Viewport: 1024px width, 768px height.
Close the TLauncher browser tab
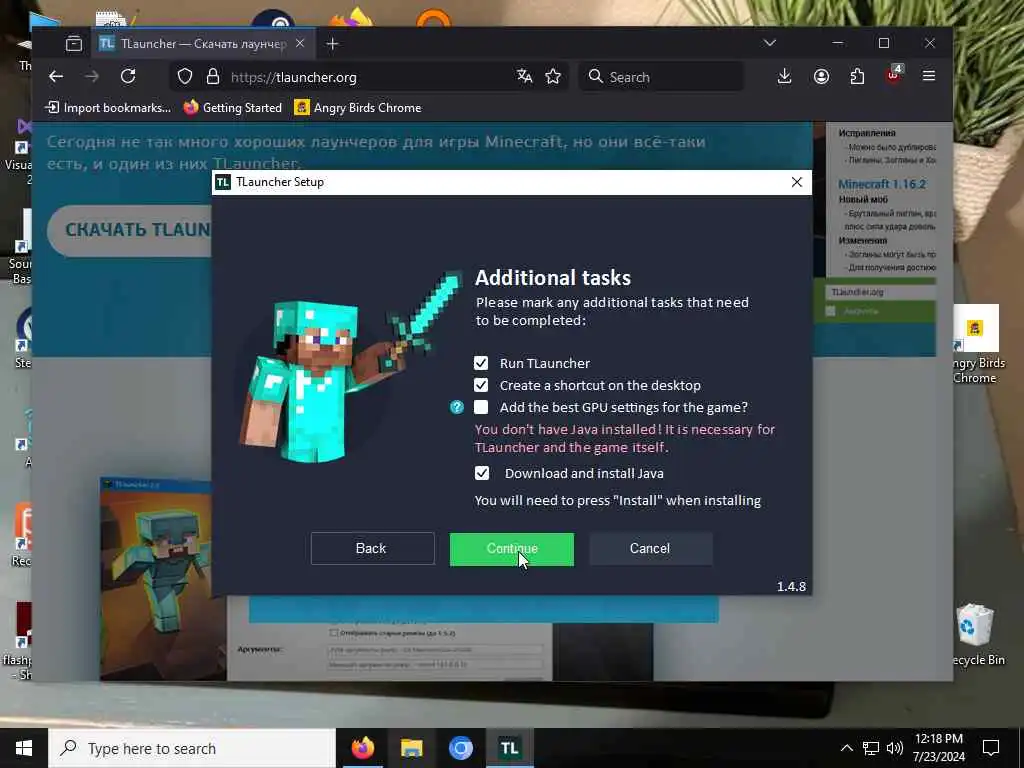click(300, 43)
